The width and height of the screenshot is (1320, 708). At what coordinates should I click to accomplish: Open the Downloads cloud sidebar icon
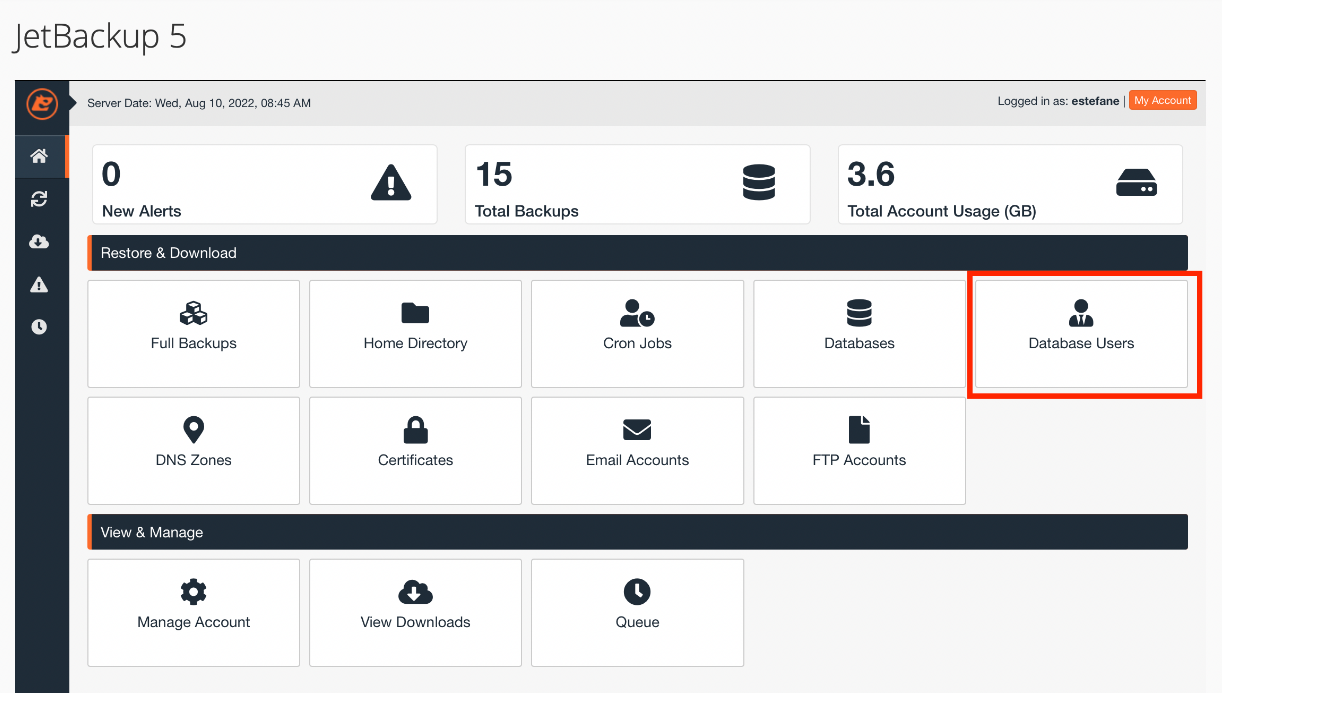click(39, 242)
